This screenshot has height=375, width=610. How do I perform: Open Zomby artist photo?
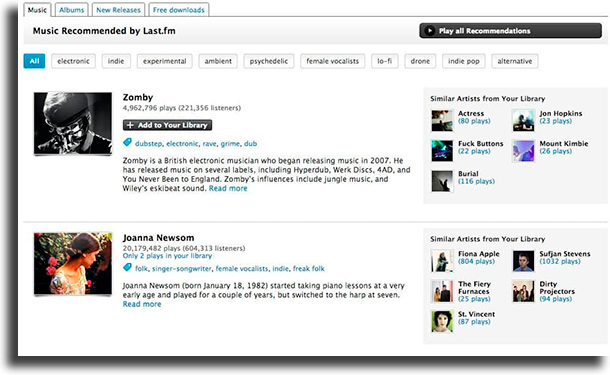pyautogui.click(x=73, y=123)
